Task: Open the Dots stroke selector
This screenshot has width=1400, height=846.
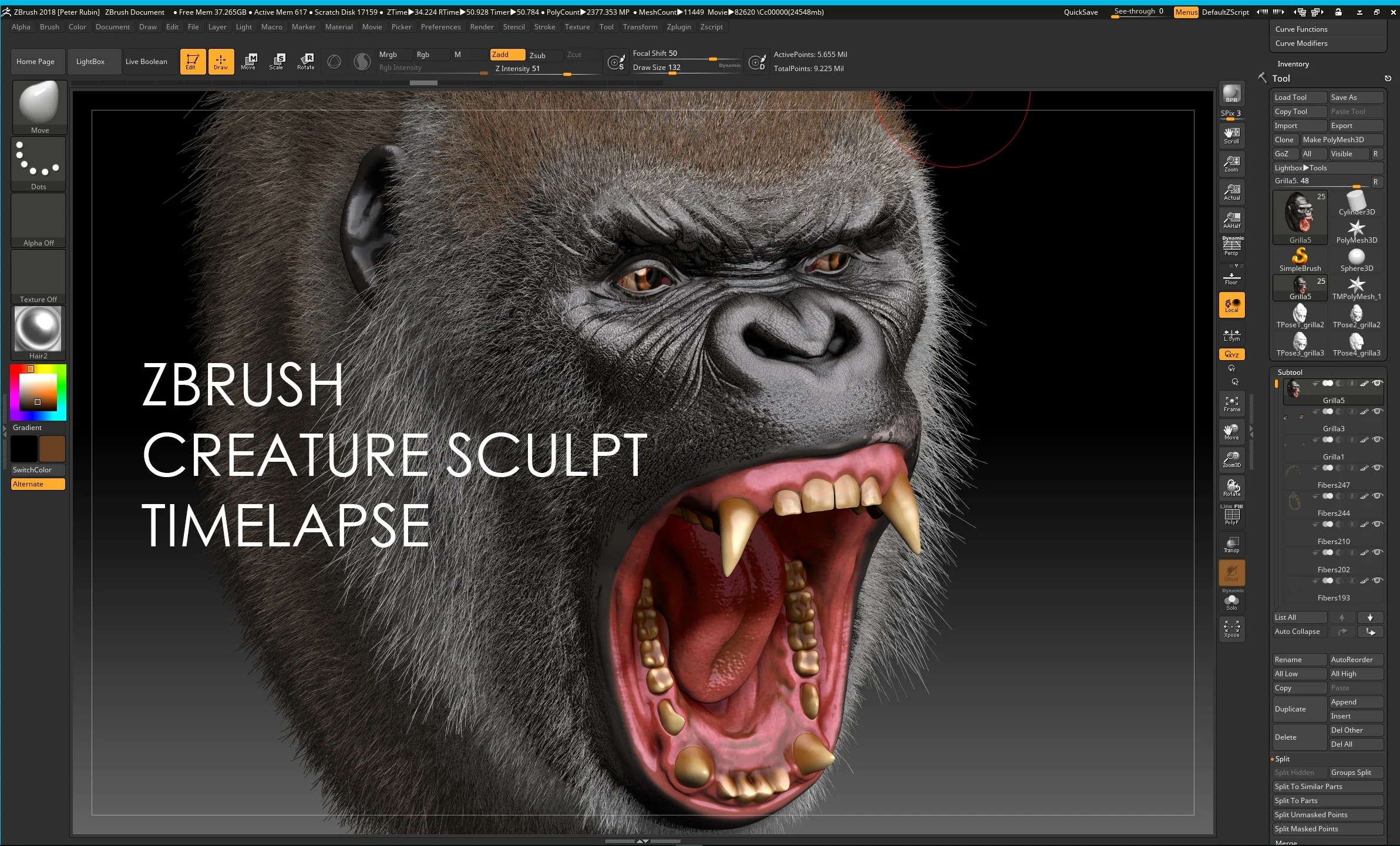Action: (x=38, y=164)
